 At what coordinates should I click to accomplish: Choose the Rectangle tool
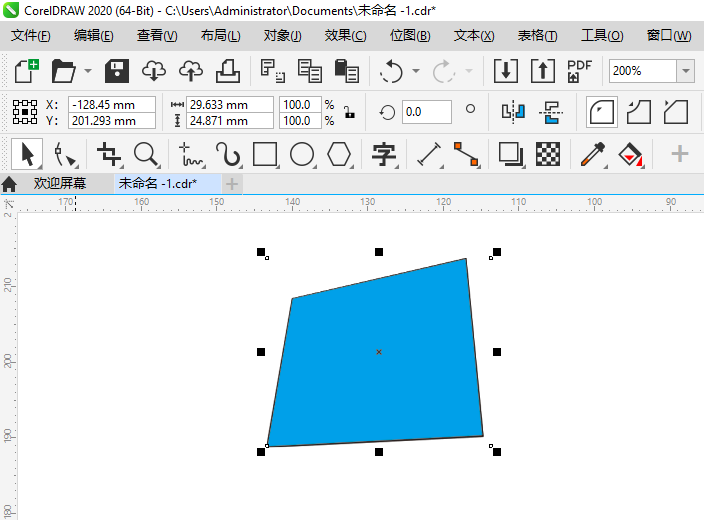click(x=265, y=154)
